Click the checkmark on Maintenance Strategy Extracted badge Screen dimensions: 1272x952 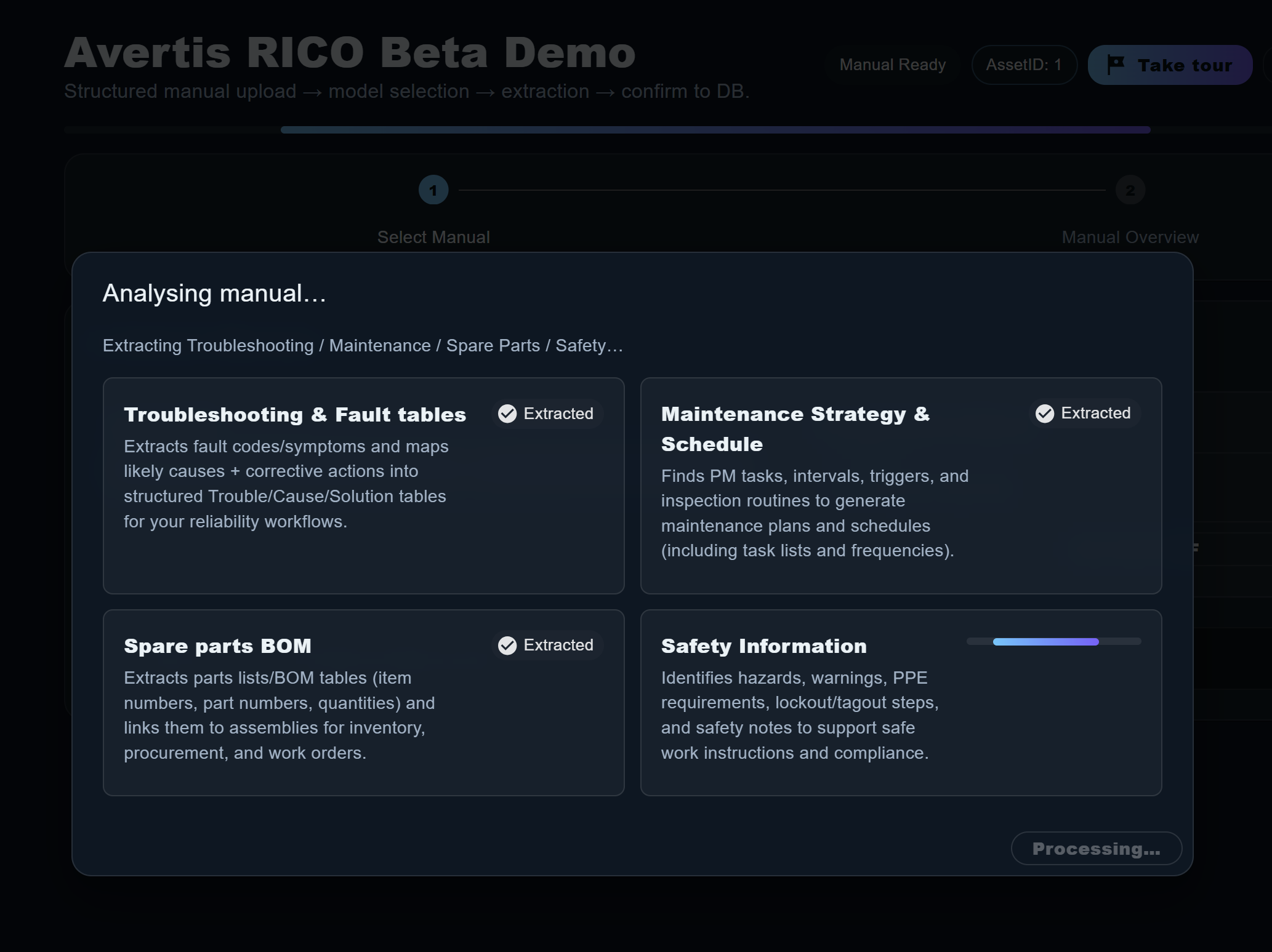pyautogui.click(x=1044, y=413)
